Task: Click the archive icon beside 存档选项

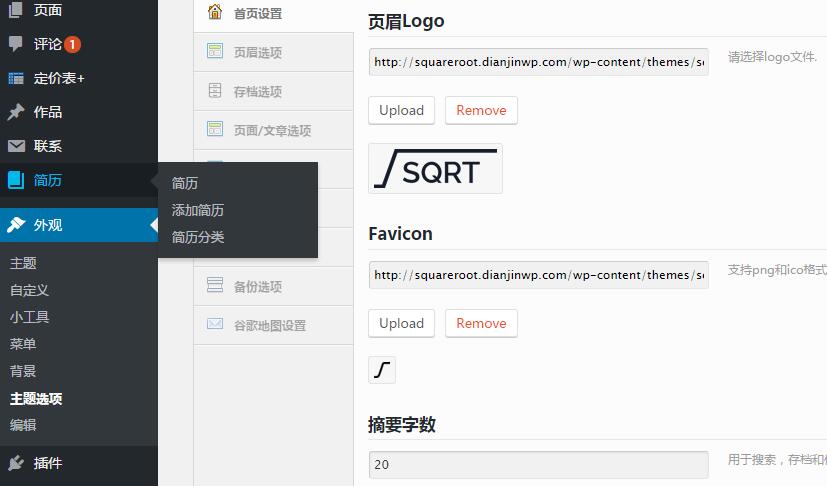Action: [215, 90]
